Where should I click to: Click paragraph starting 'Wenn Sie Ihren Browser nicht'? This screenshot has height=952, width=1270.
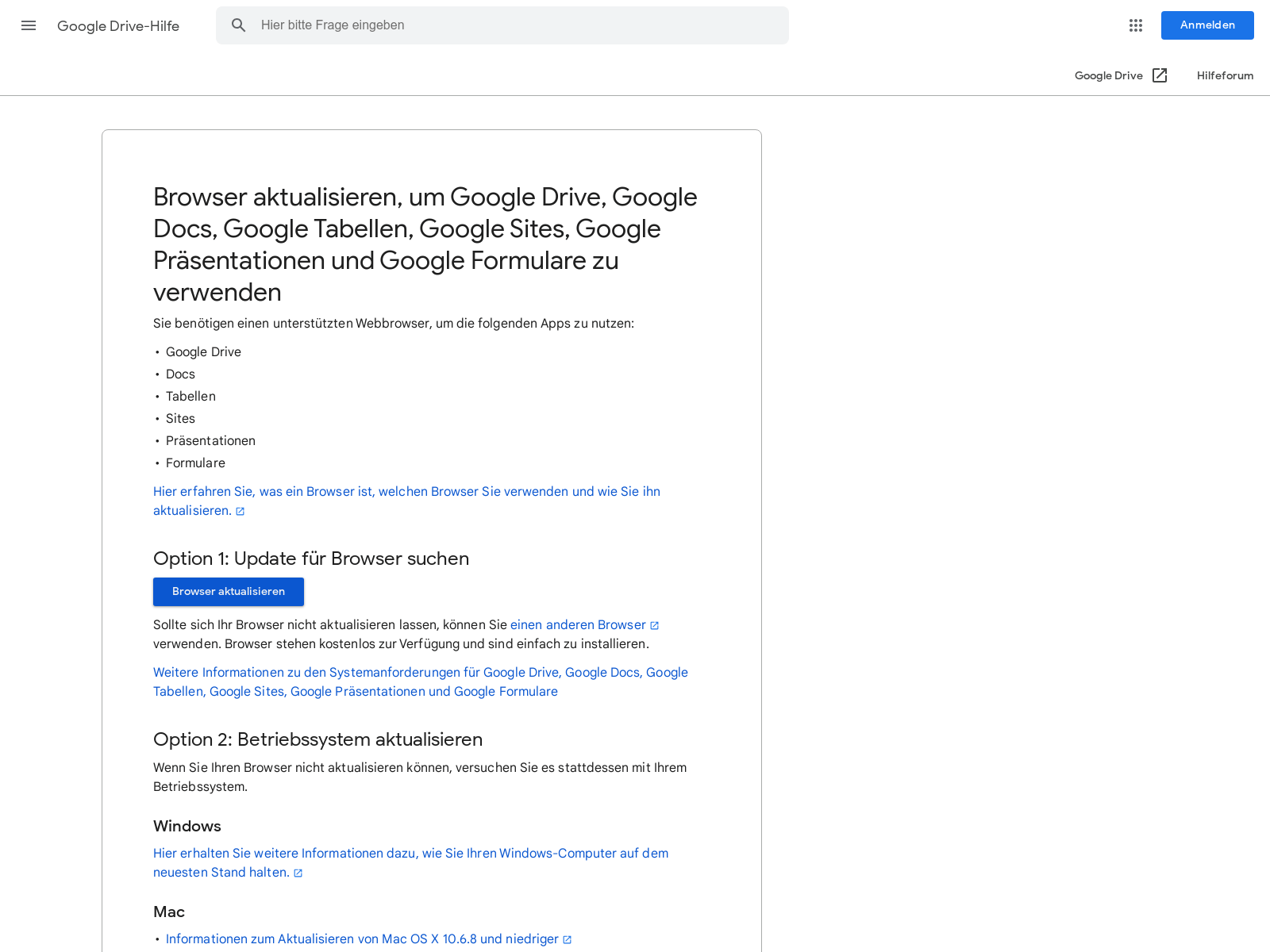coord(420,777)
